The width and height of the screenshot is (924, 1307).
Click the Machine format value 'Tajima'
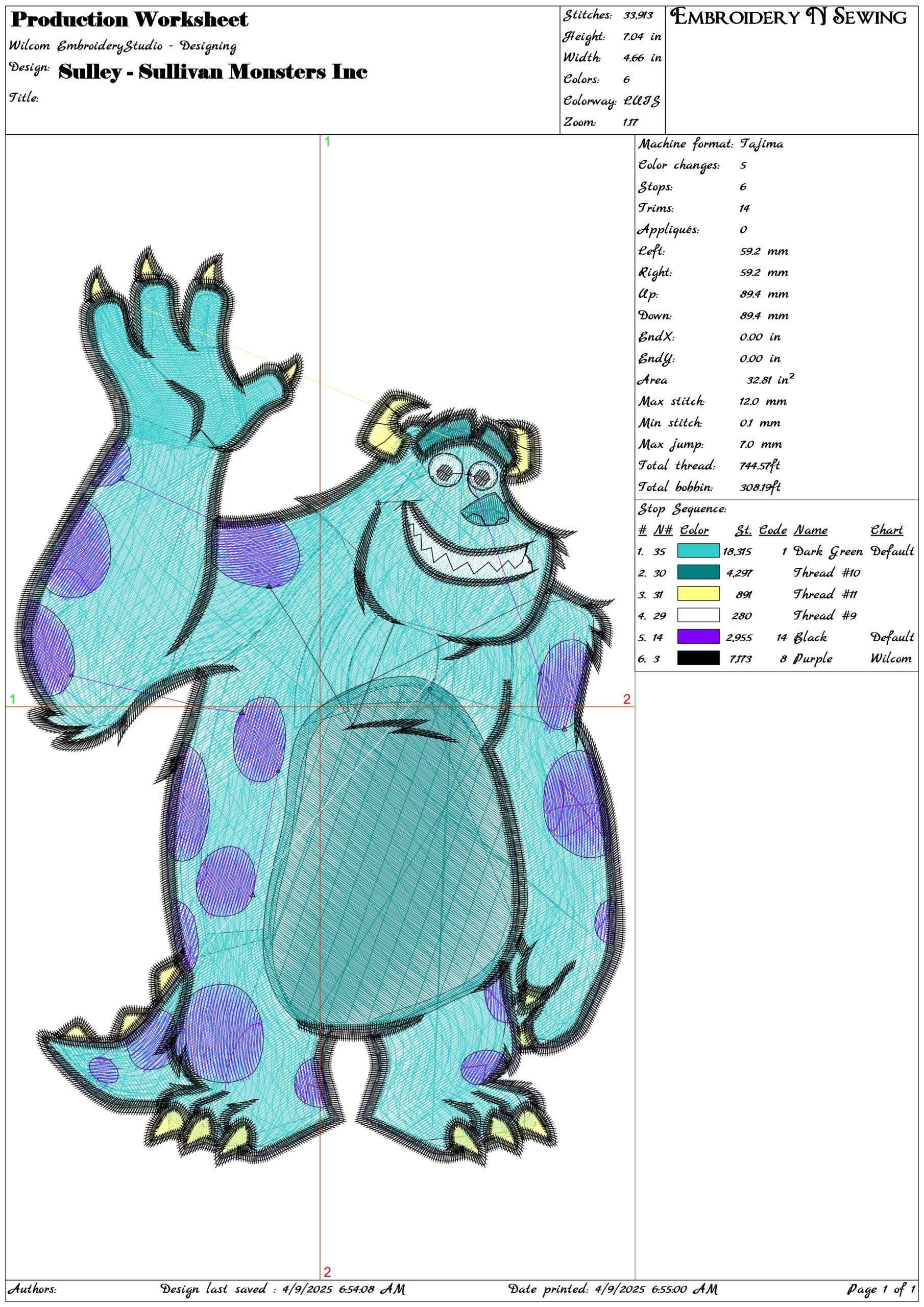pyautogui.click(x=761, y=144)
